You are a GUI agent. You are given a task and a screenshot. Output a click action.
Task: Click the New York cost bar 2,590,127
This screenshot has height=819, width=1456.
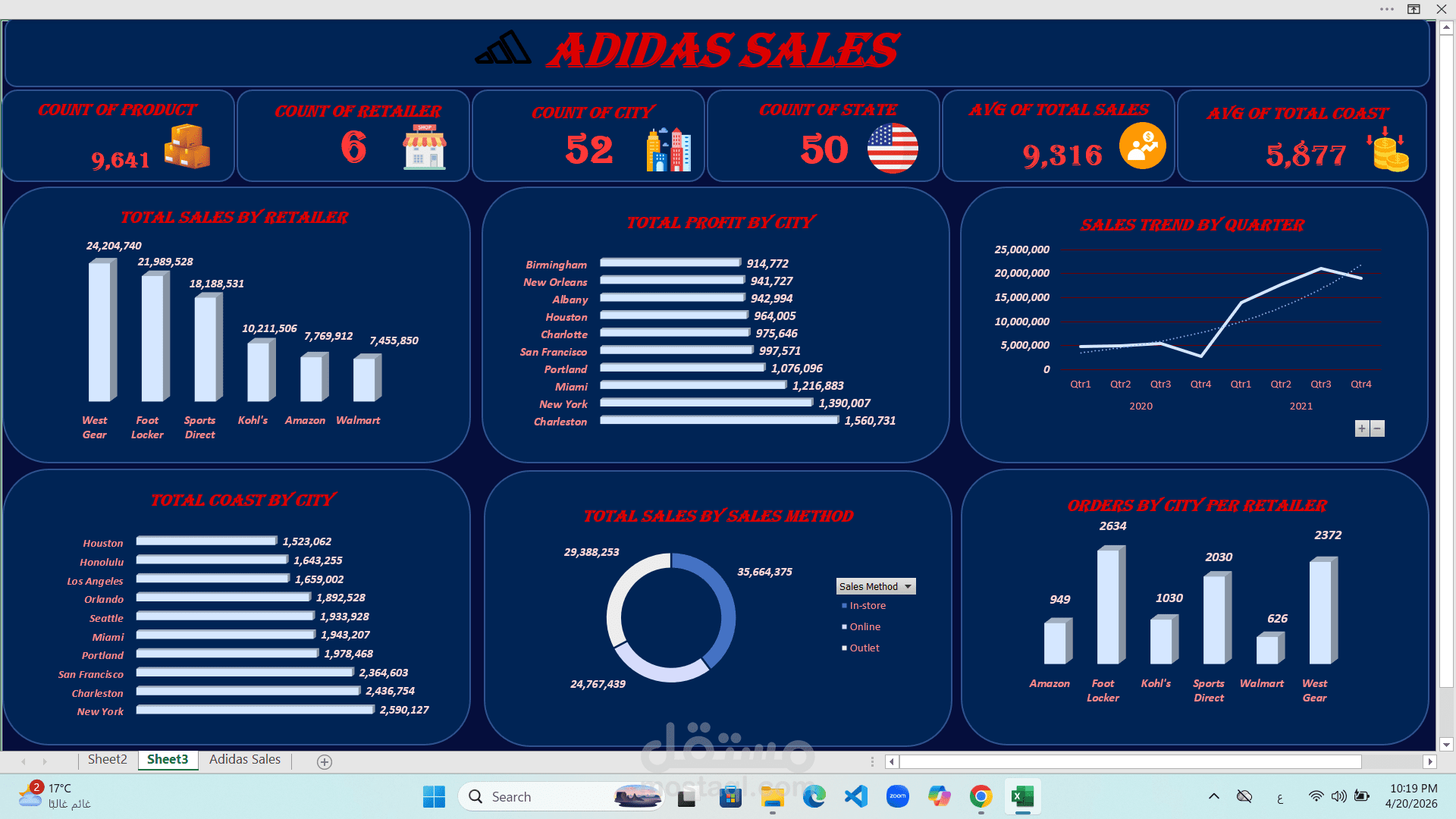click(256, 710)
